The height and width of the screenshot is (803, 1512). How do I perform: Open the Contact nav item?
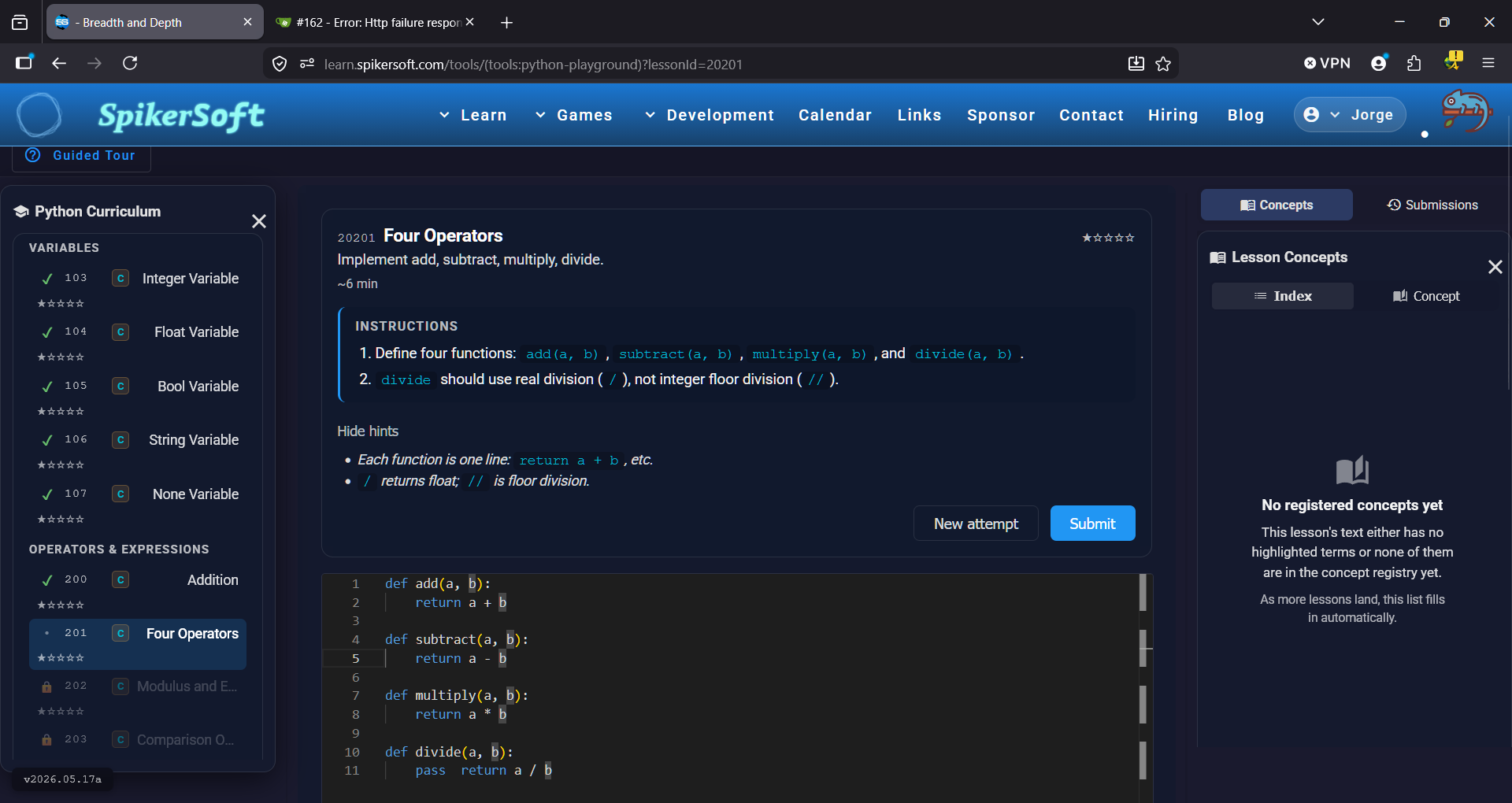pos(1091,115)
